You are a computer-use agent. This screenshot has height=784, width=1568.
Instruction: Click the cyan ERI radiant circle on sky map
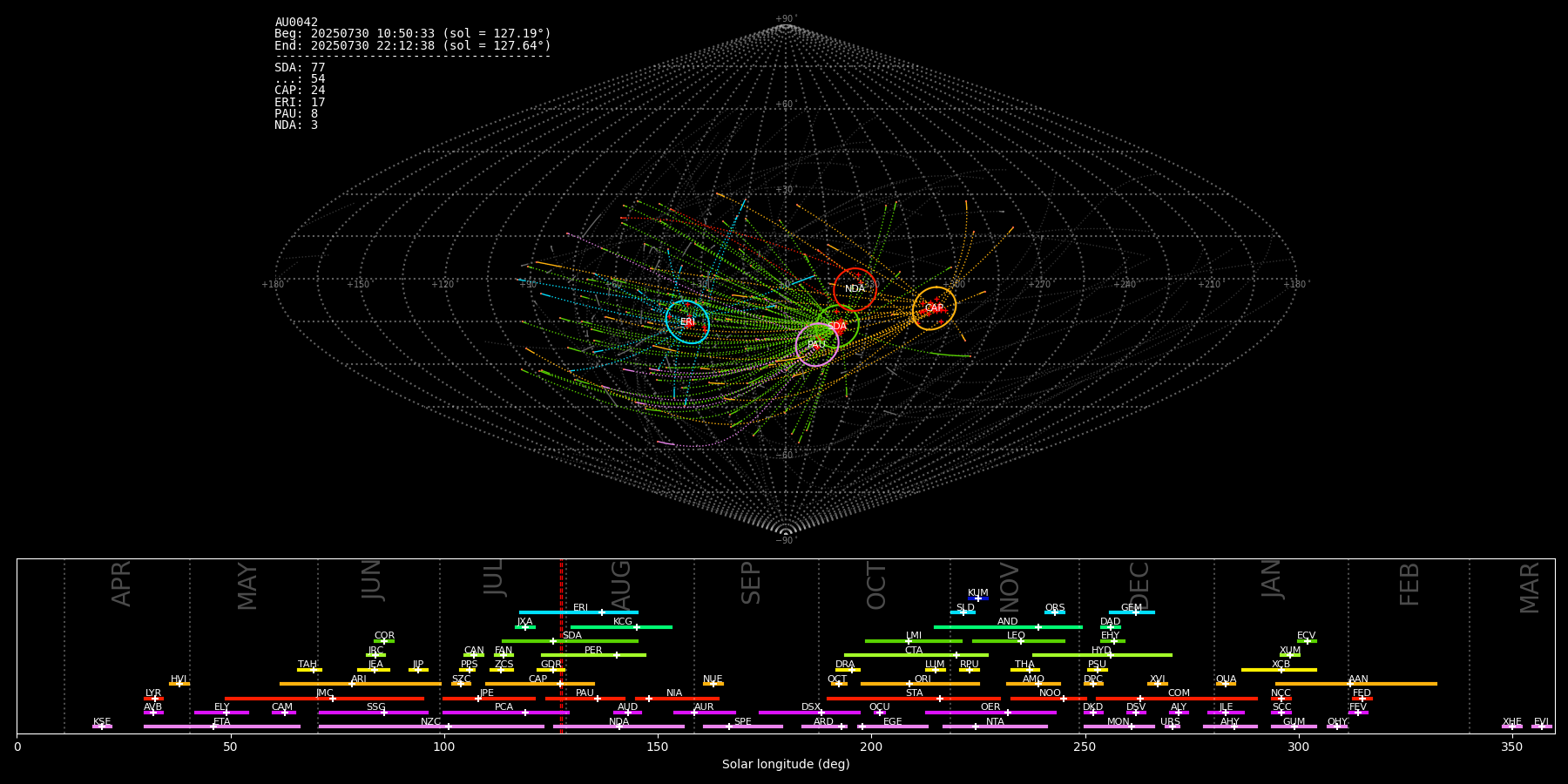click(x=687, y=321)
